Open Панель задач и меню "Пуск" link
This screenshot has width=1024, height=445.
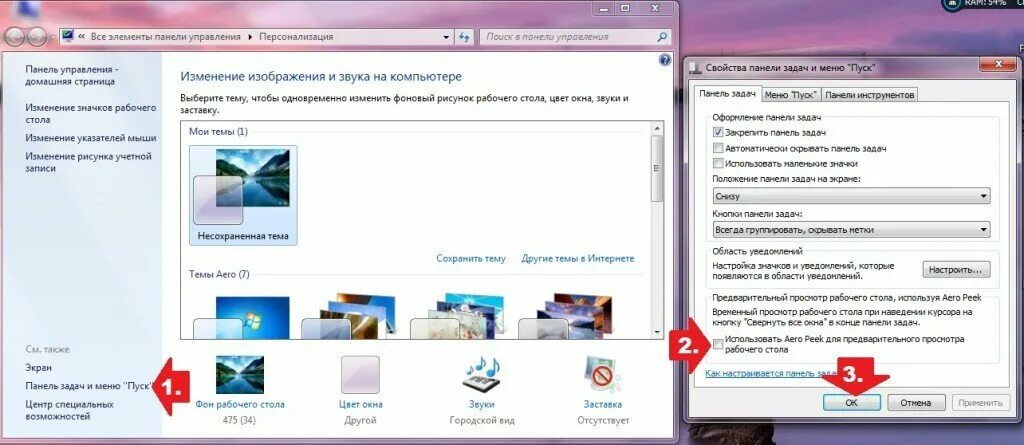coord(88,386)
